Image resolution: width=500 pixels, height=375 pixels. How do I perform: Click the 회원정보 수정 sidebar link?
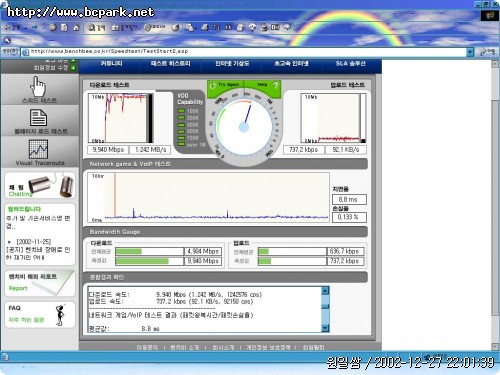point(51,68)
